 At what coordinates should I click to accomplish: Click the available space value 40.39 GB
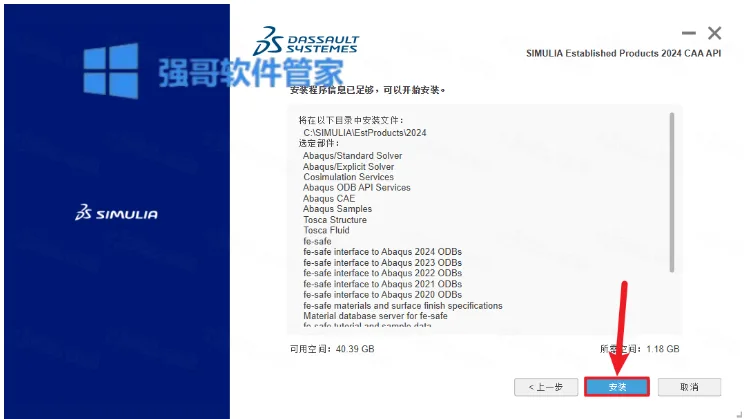pos(355,349)
